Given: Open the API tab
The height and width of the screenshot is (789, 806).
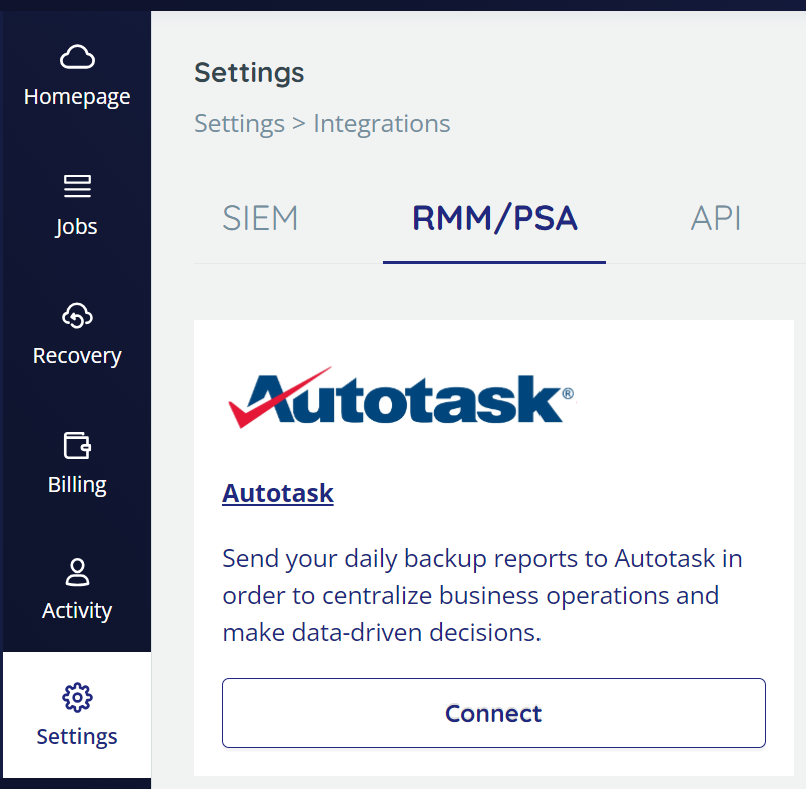Looking at the screenshot, I should tap(716, 218).
